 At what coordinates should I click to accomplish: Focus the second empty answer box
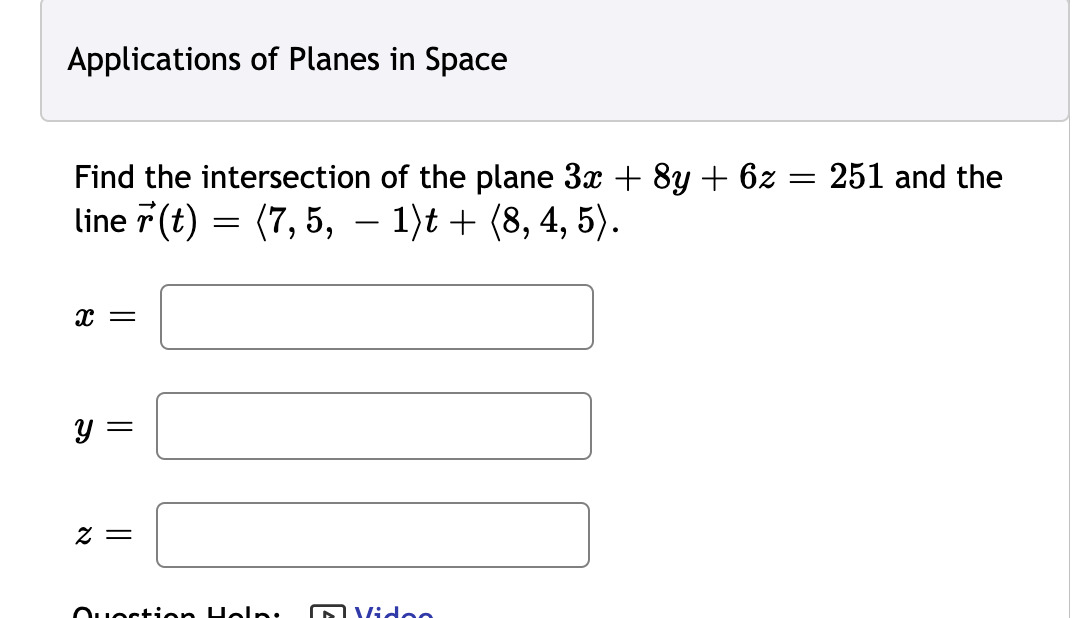(373, 426)
